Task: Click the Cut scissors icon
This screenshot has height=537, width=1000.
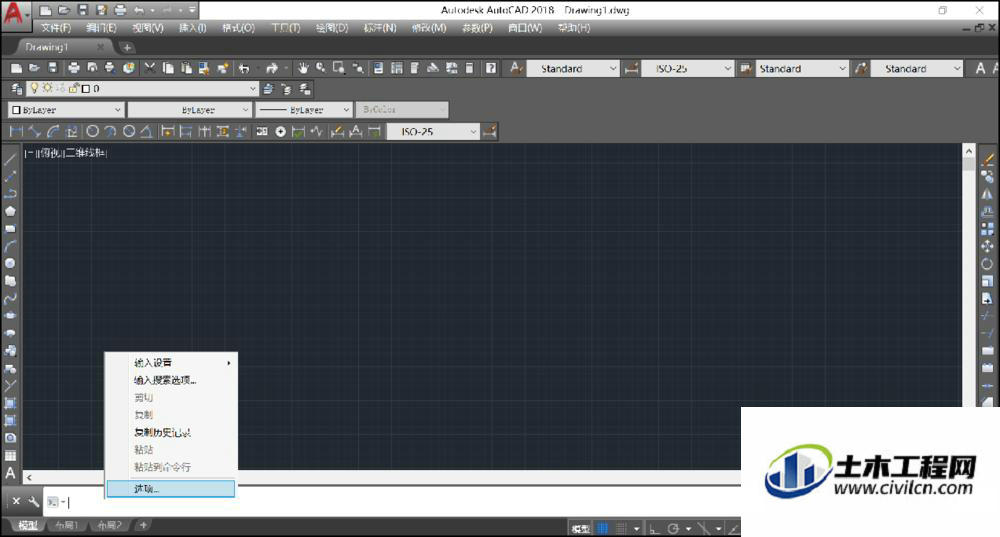Action: coord(150,68)
